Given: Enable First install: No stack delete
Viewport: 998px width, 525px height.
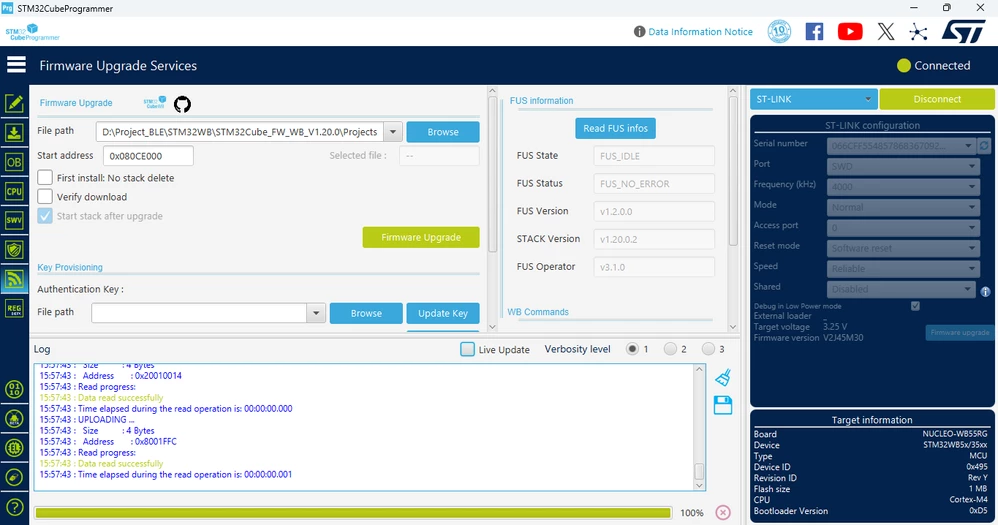Looking at the screenshot, I should click(x=45, y=178).
